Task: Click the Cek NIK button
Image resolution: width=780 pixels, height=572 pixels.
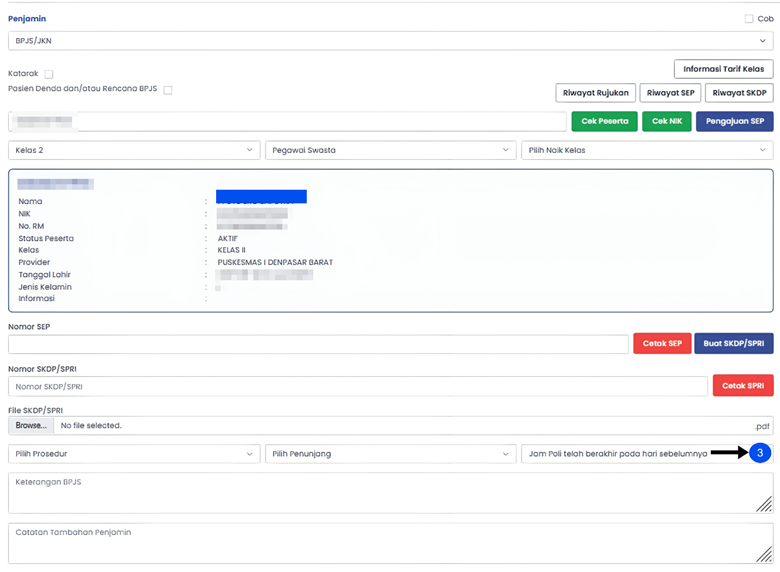Action: point(667,121)
